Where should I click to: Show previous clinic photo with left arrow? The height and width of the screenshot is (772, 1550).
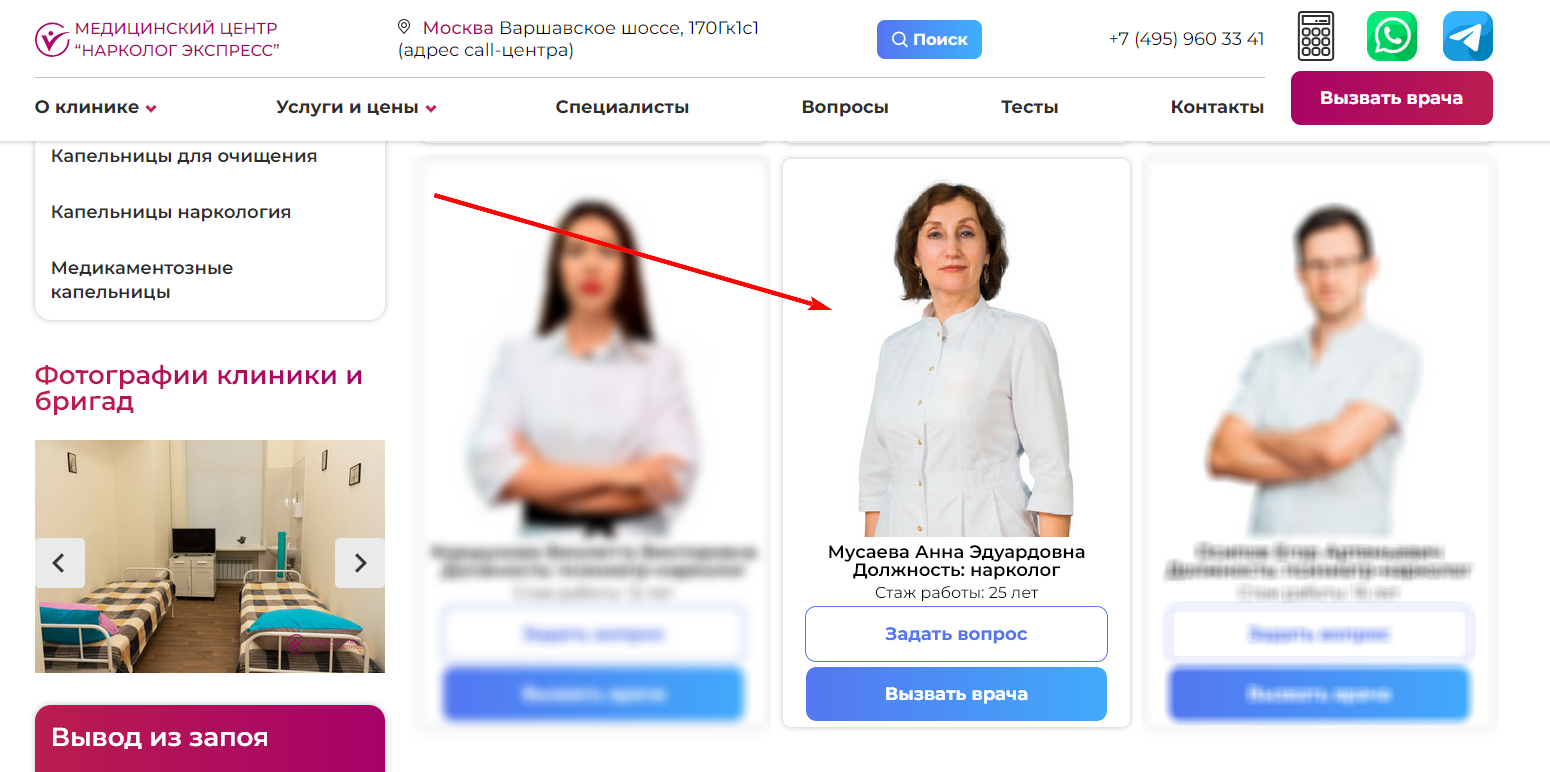(60, 563)
